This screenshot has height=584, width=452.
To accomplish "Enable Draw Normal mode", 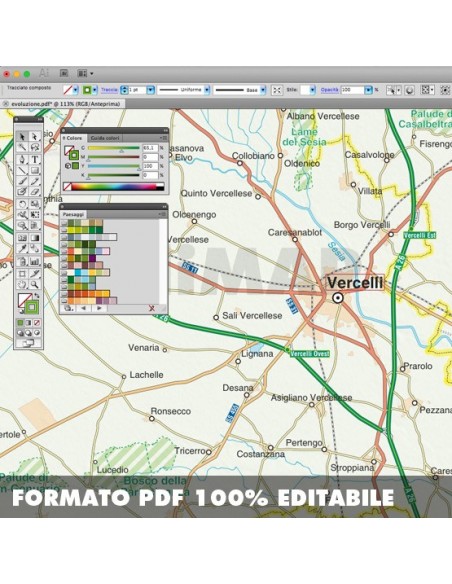I will point(20,333).
